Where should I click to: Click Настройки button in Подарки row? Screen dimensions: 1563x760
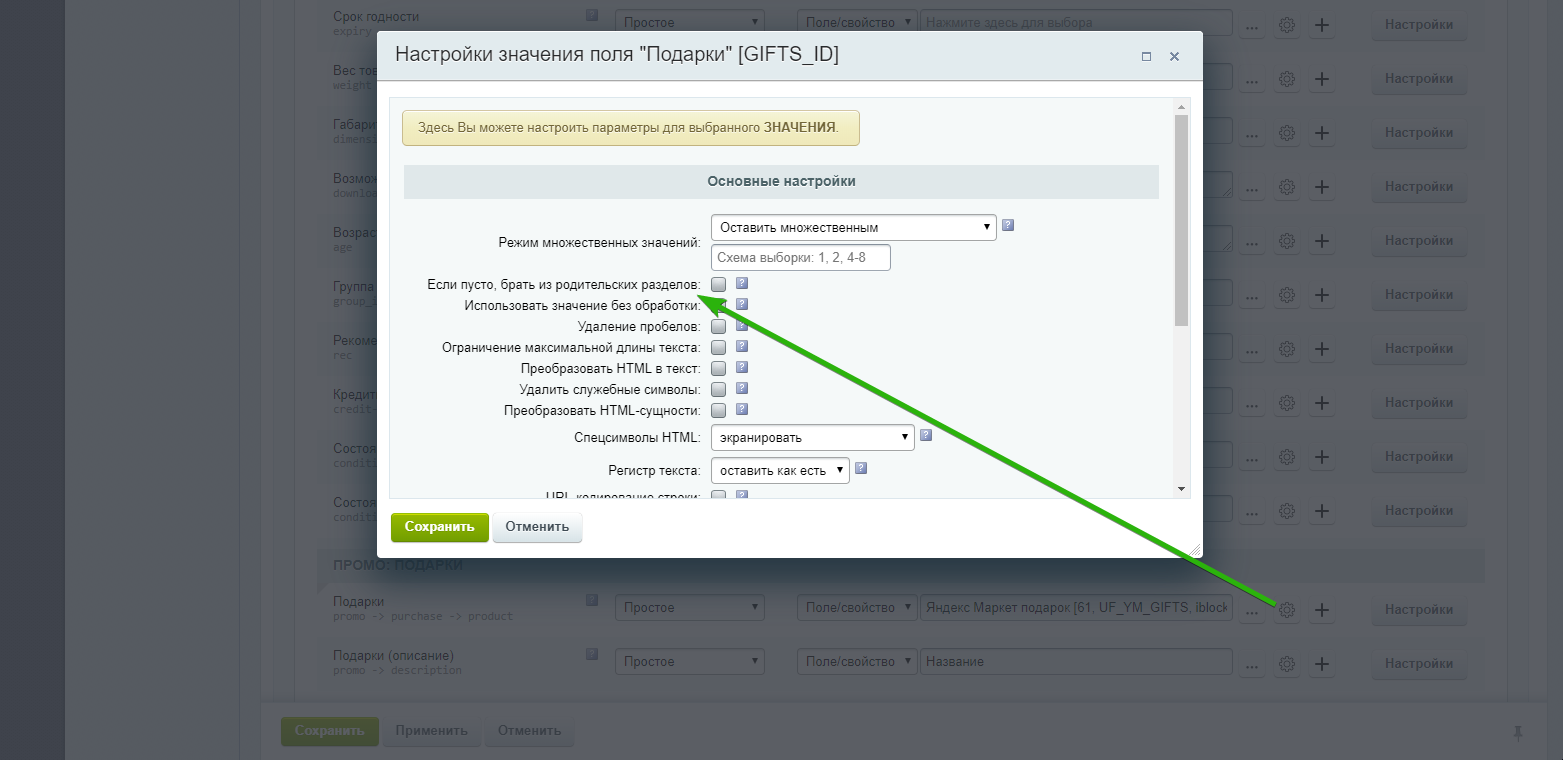tap(1418, 609)
